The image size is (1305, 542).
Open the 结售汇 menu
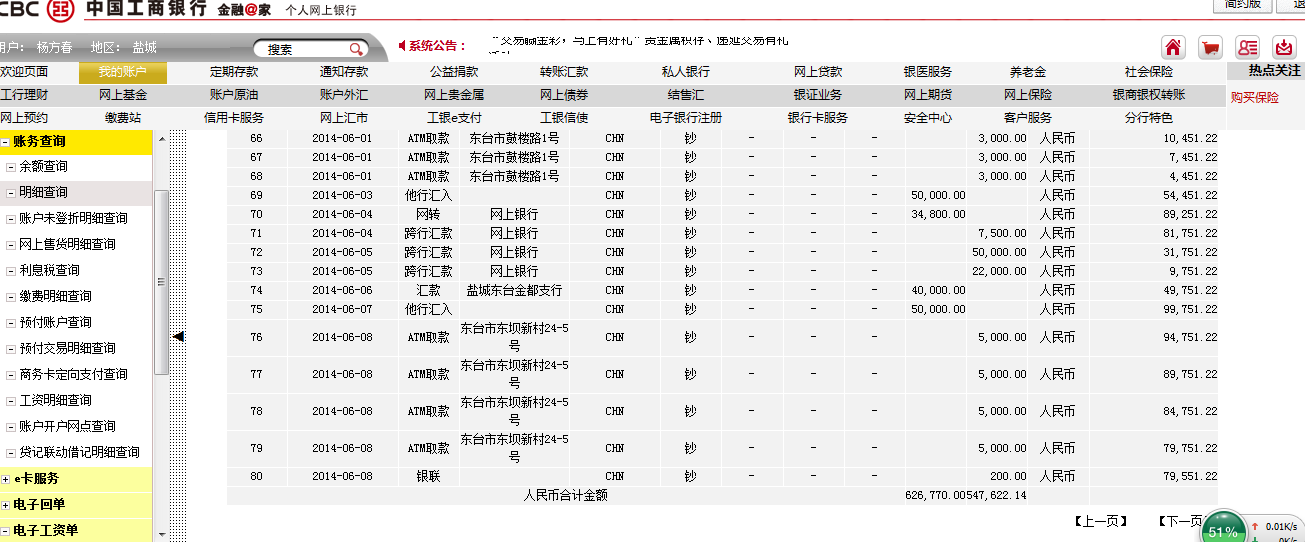click(686, 95)
